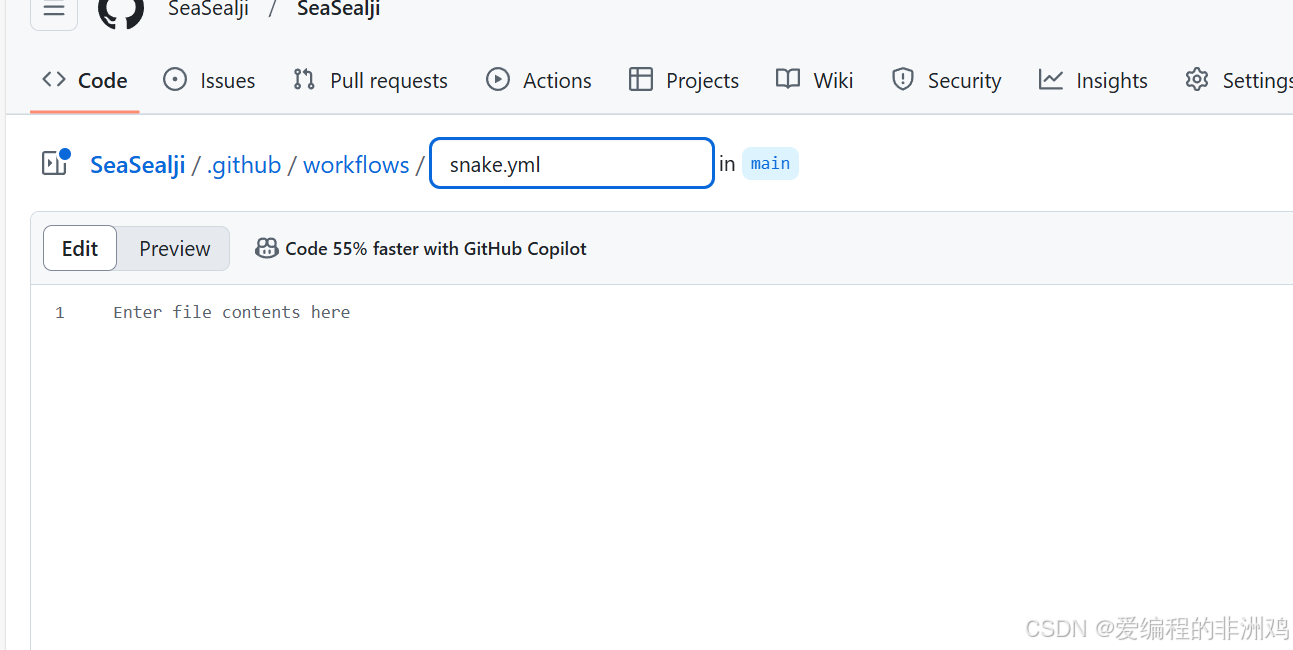
Task: Navigate to the workflows folder link
Action: pos(355,164)
